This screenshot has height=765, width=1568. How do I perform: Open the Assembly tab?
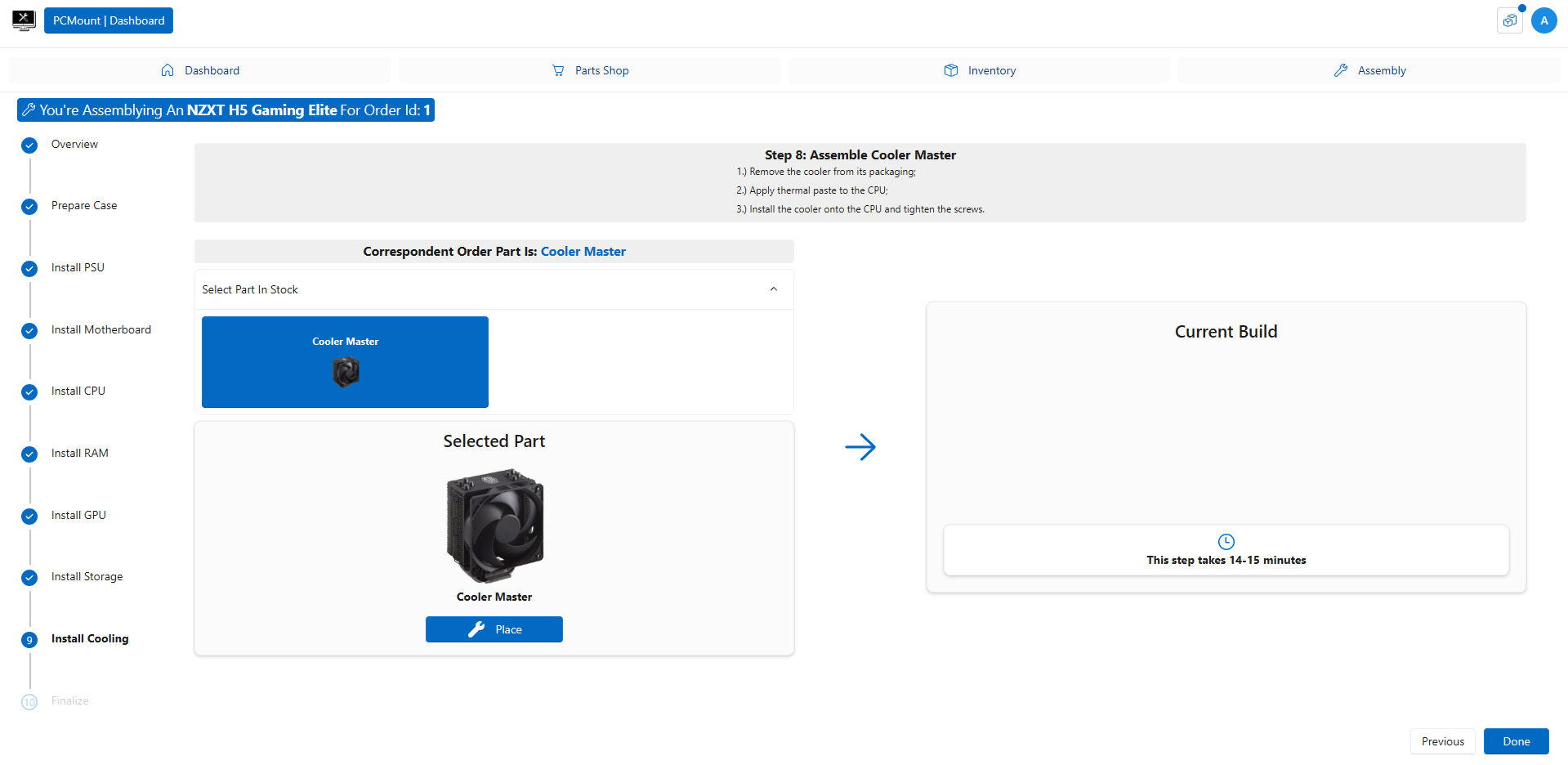(x=1369, y=70)
